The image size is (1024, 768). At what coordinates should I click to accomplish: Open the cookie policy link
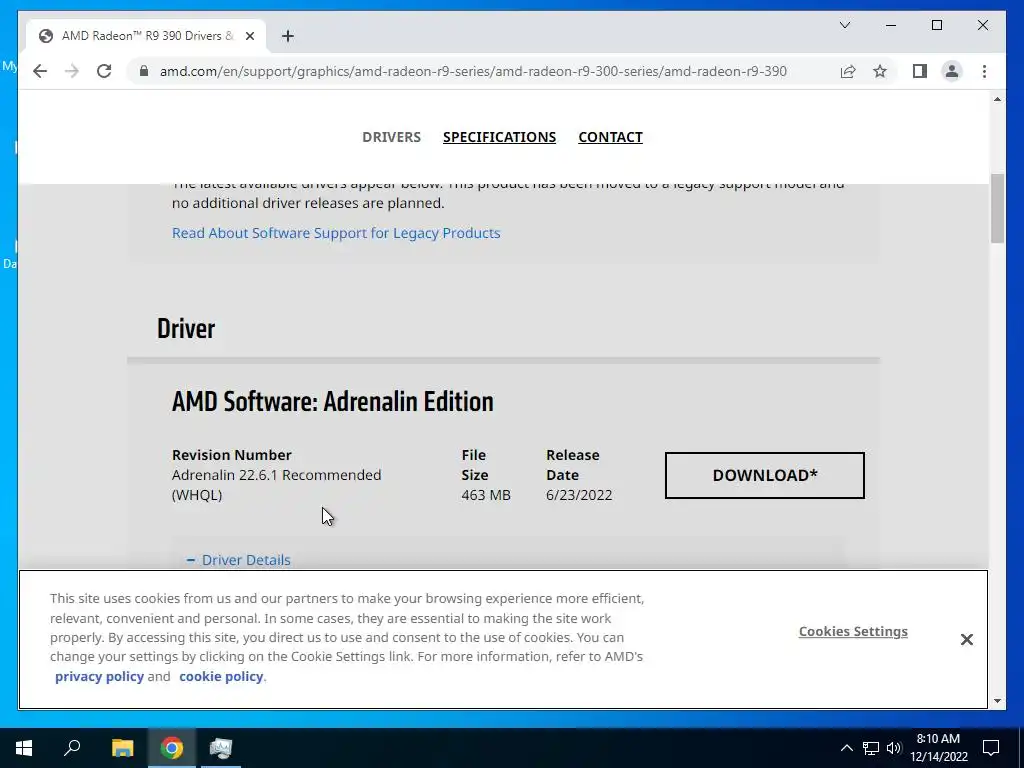click(221, 677)
